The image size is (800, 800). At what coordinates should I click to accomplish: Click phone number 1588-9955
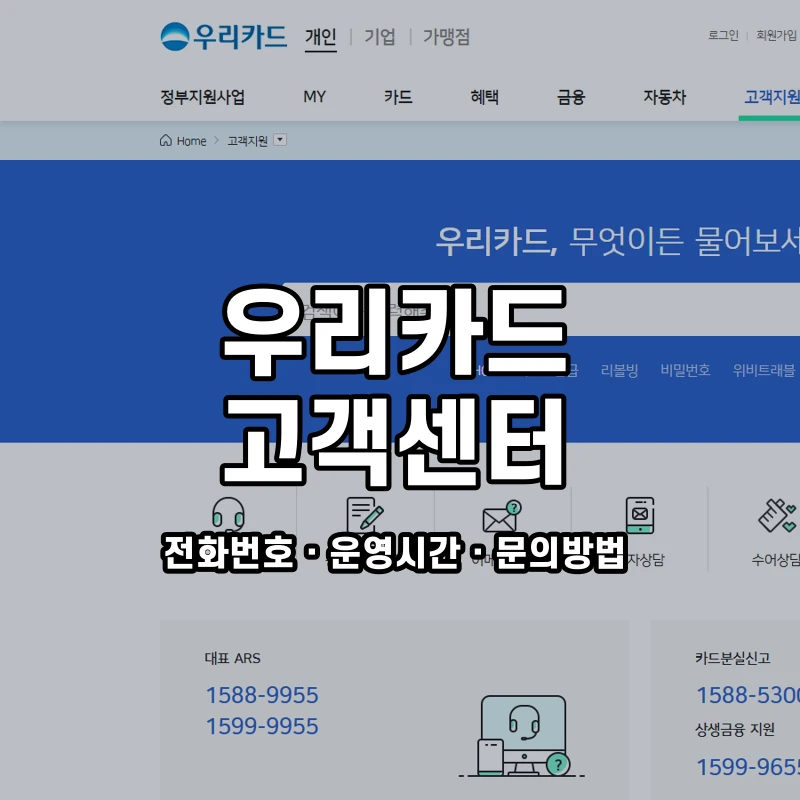[x=262, y=695]
